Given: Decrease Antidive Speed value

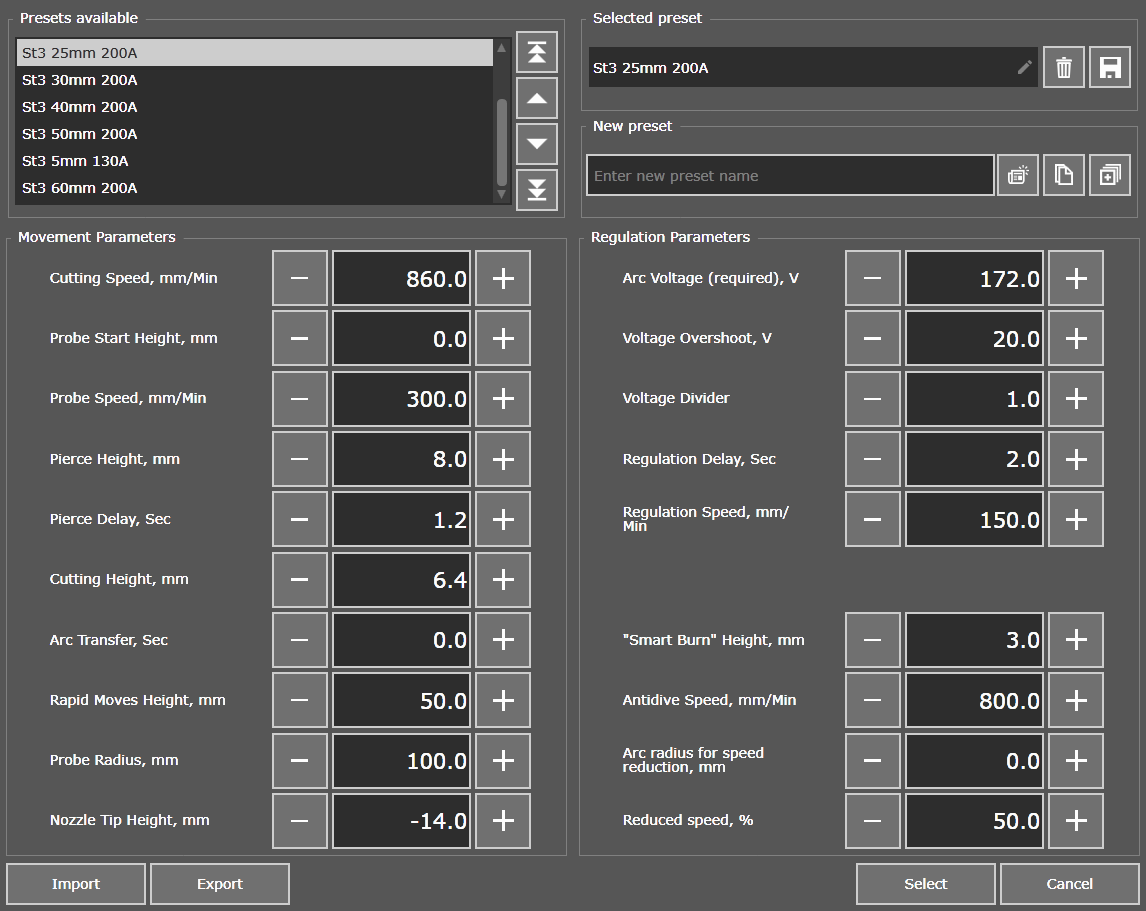Looking at the screenshot, I should (x=872, y=700).
